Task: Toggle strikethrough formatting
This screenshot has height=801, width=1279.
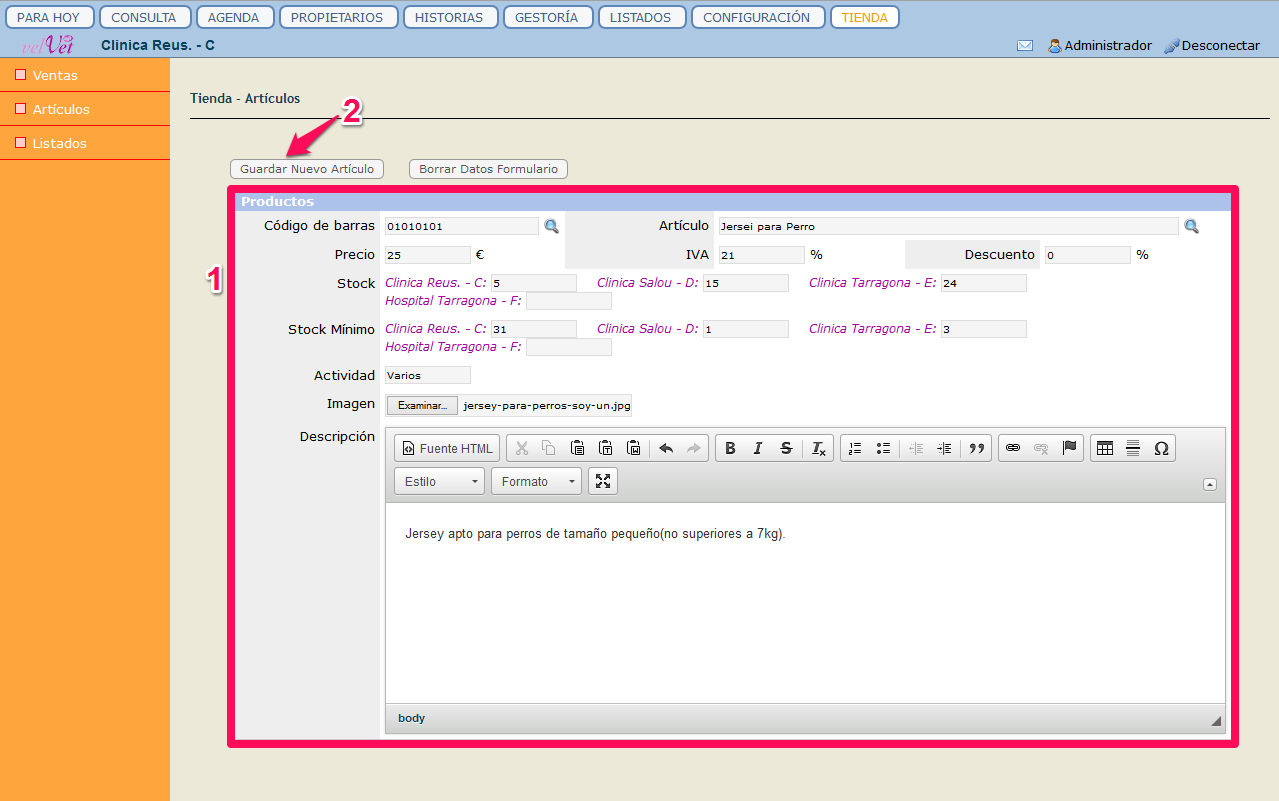Action: point(786,448)
